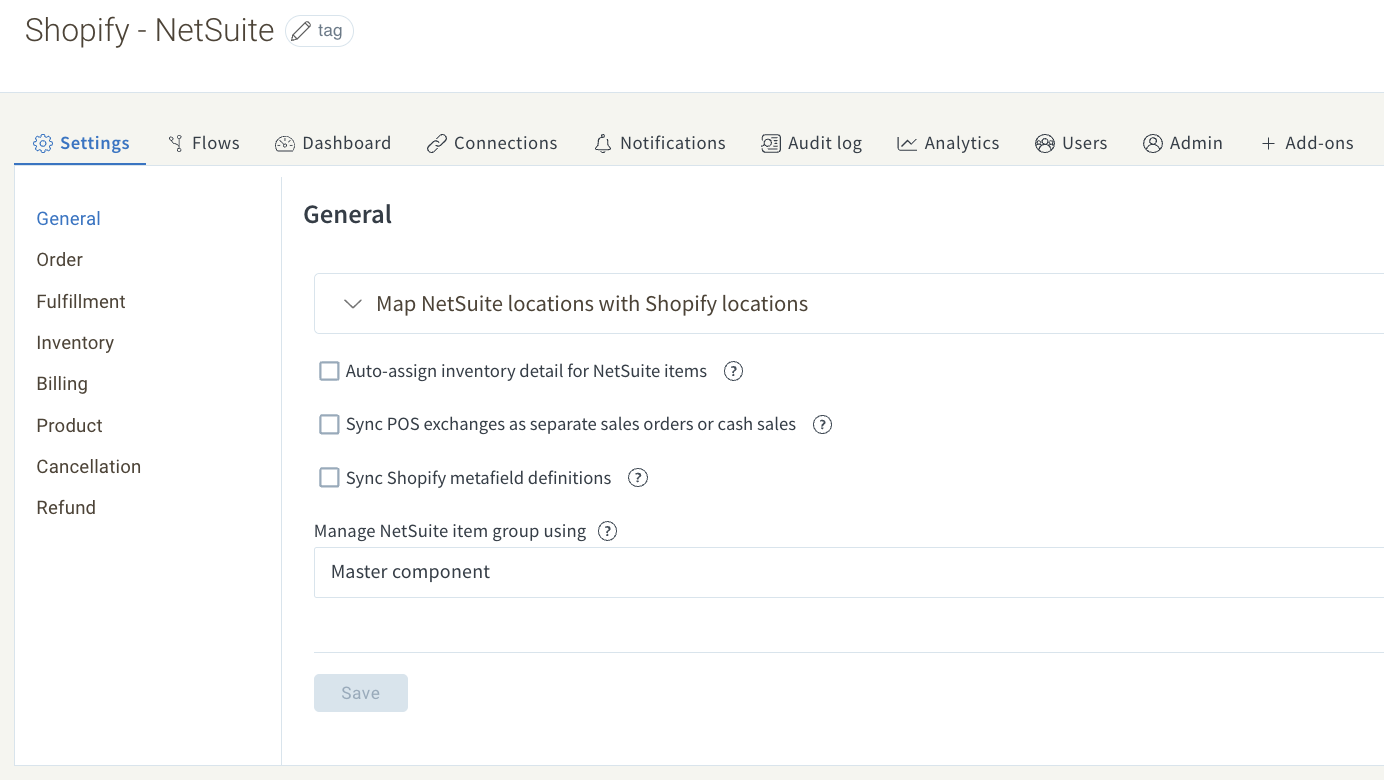The width and height of the screenshot is (1384, 780).
Task: Open Inventory settings section
Action: [x=75, y=343]
